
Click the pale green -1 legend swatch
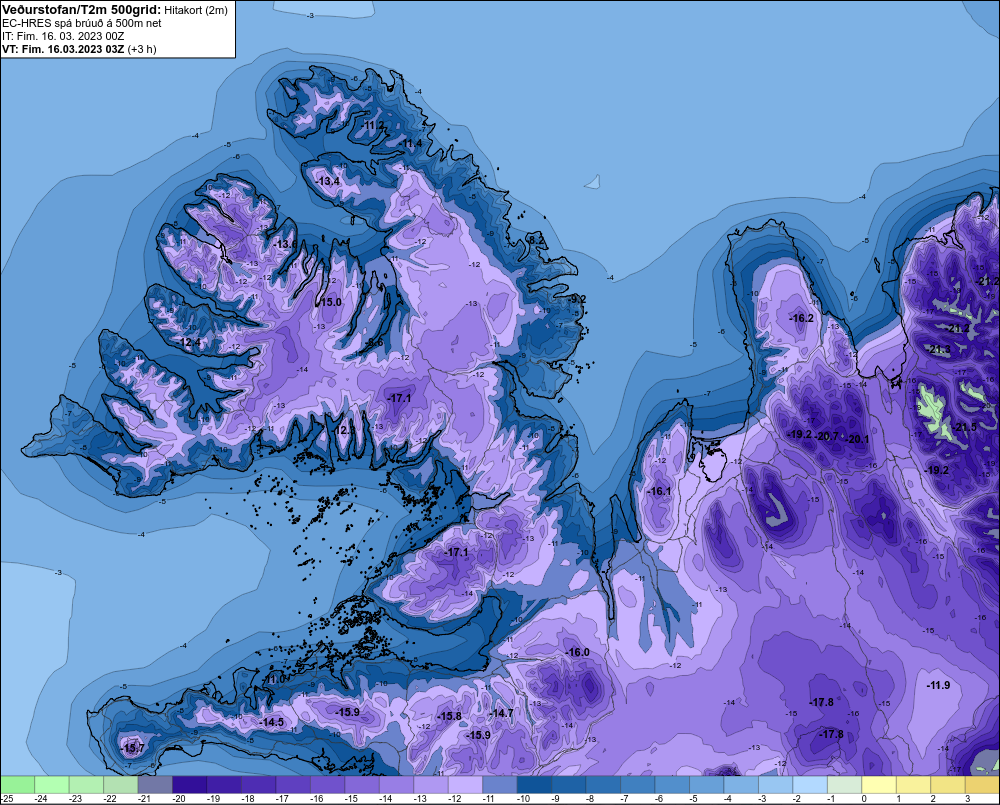tap(844, 785)
